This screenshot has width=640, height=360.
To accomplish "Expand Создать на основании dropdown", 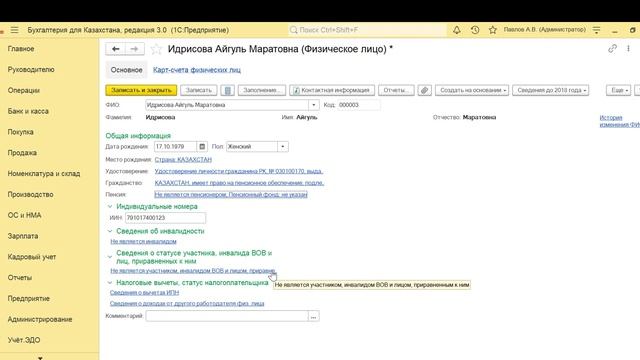I will point(472,90).
